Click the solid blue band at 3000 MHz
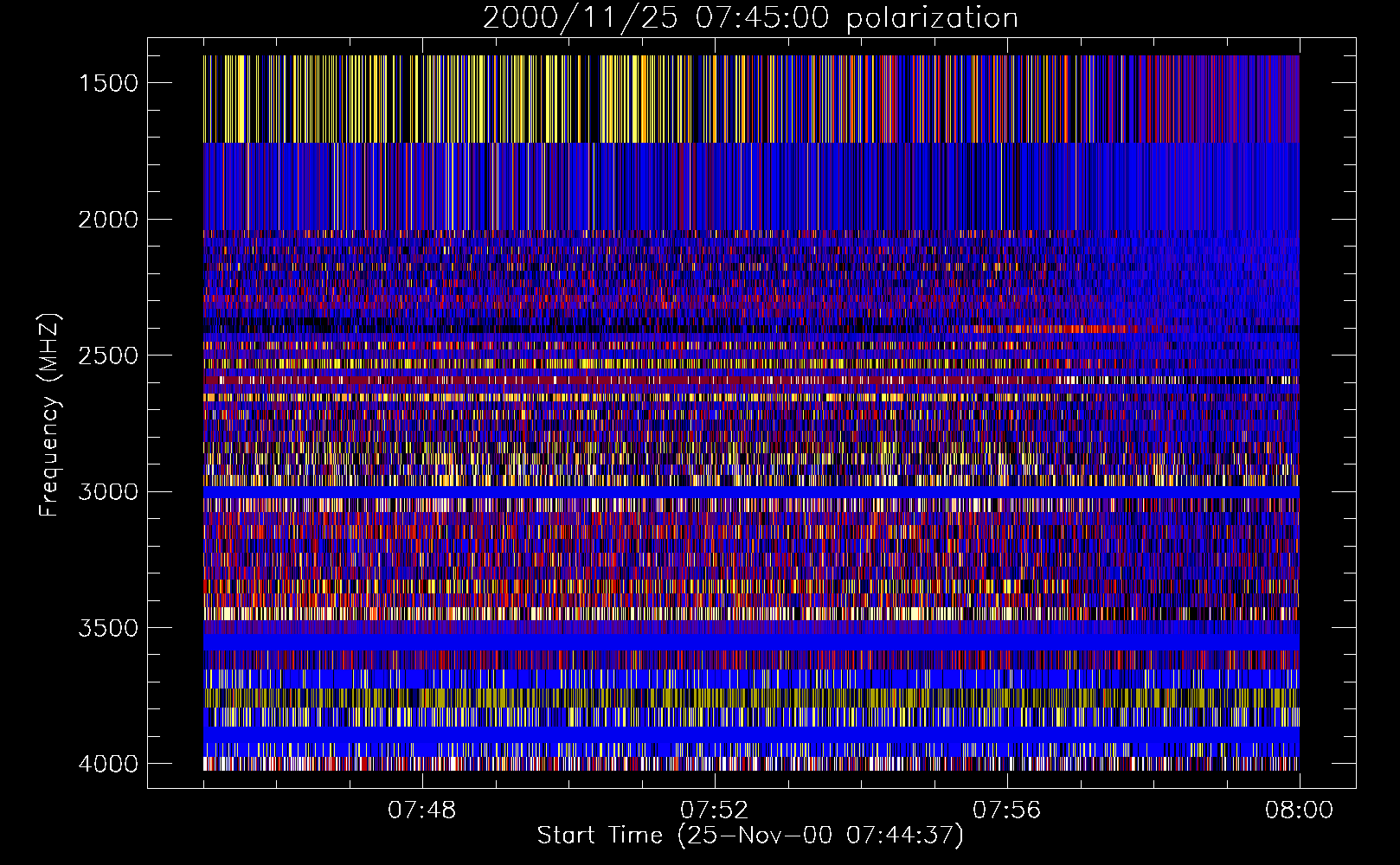Screen dimensions: 1400x865 (x=751, y=491)
